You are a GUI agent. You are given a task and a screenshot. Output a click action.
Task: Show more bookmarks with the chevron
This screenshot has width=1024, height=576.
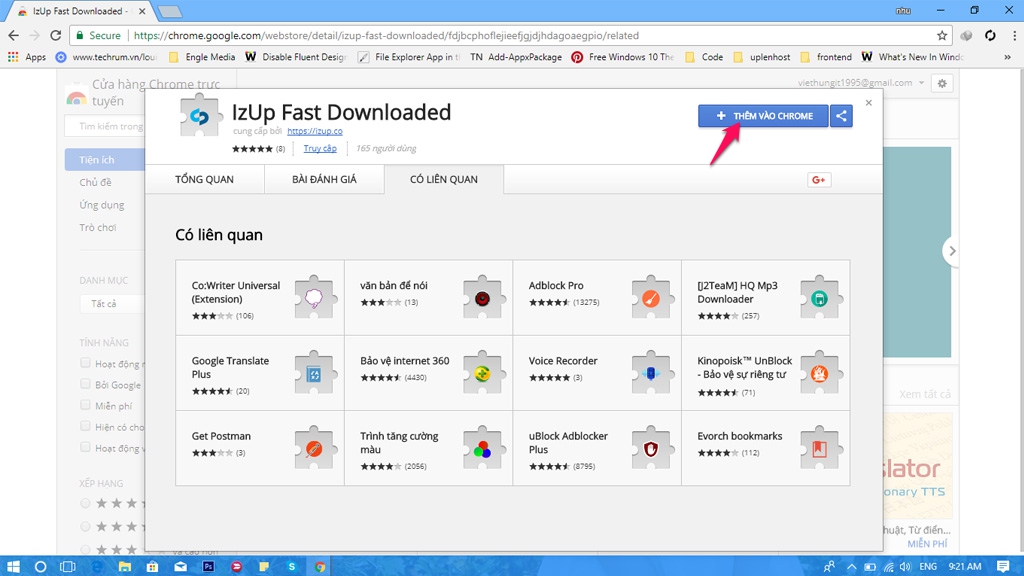click(x=1008, y=57)
